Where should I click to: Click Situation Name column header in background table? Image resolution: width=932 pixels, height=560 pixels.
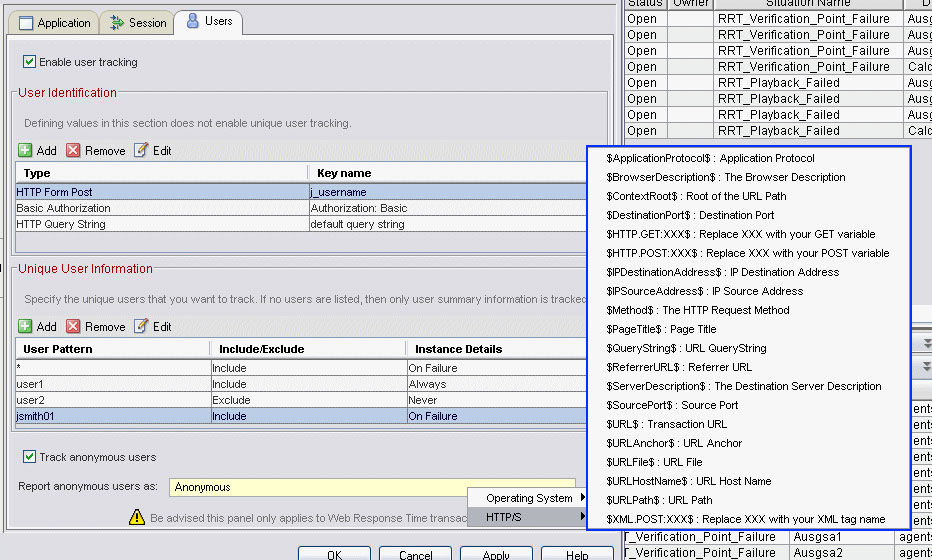pos(808,4)
